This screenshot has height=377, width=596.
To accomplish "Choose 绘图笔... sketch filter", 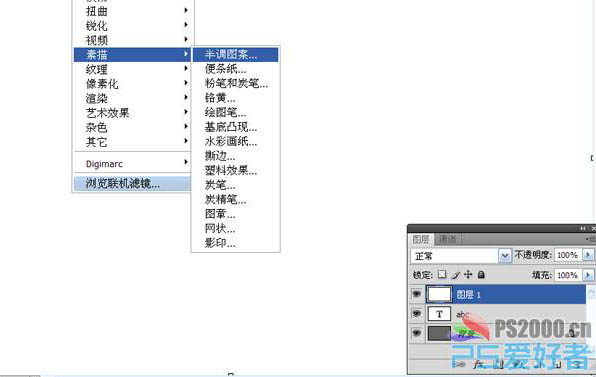I will pyautogui.click(x=236, y=112).
